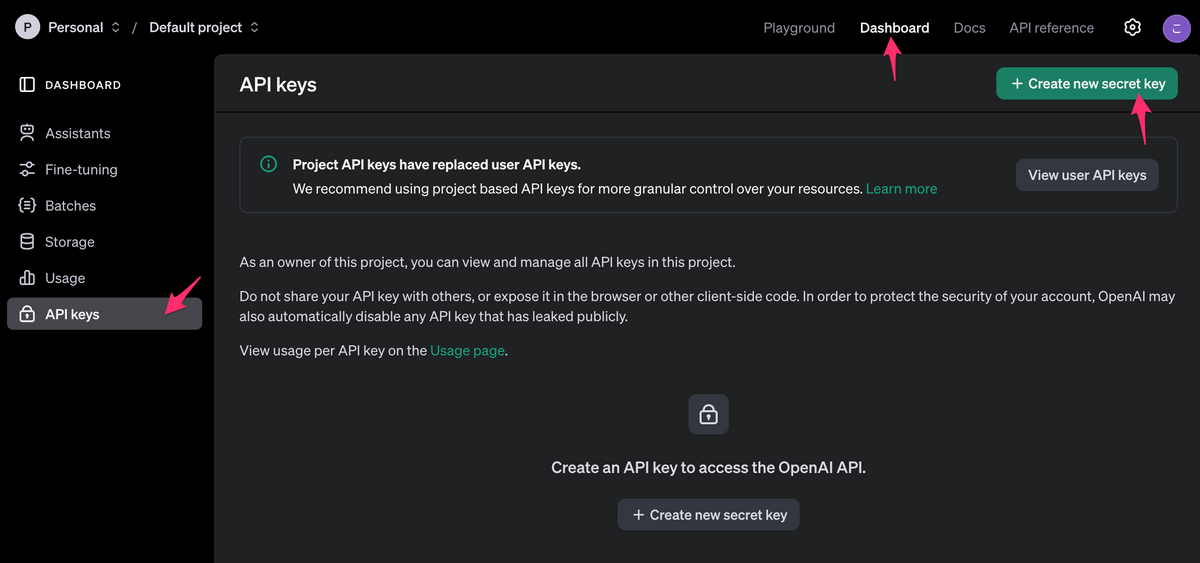Expand the Personal organization switcher

[x=84, y=28]
